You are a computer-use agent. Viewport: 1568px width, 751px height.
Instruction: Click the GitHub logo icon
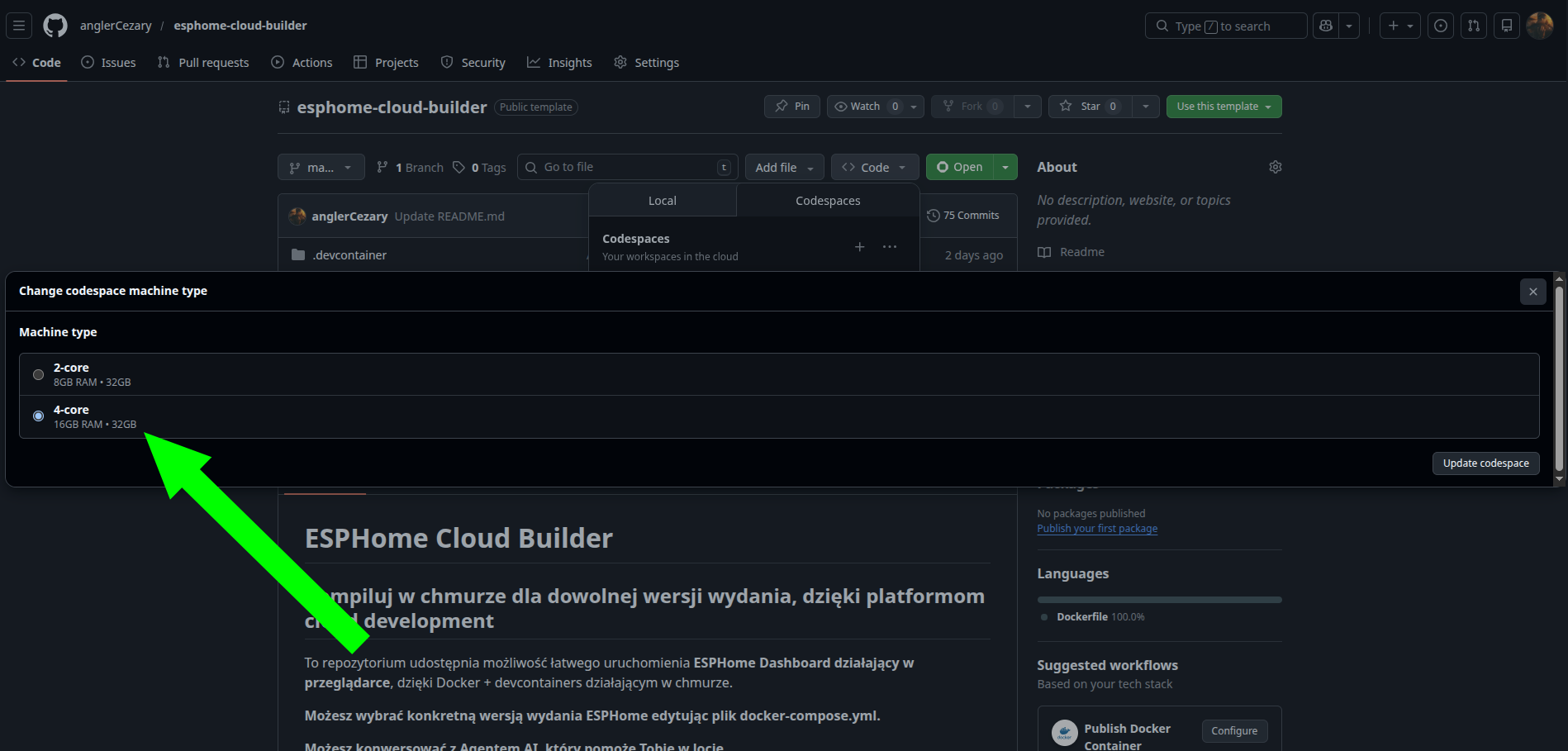coord(55,26)
